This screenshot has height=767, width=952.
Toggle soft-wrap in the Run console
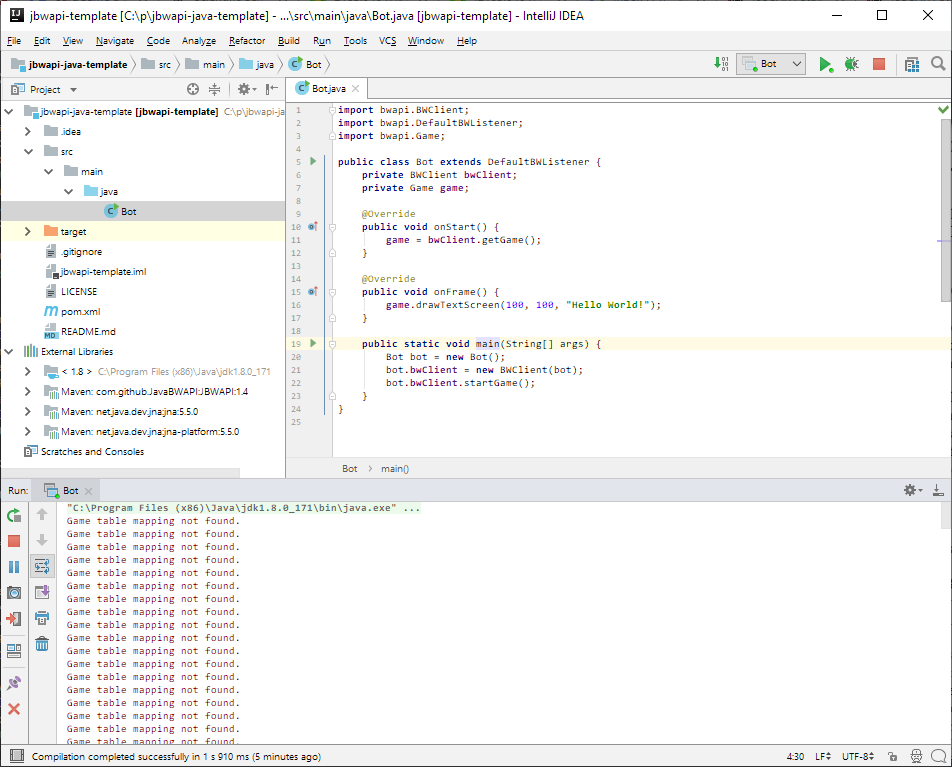coord(42,566)
